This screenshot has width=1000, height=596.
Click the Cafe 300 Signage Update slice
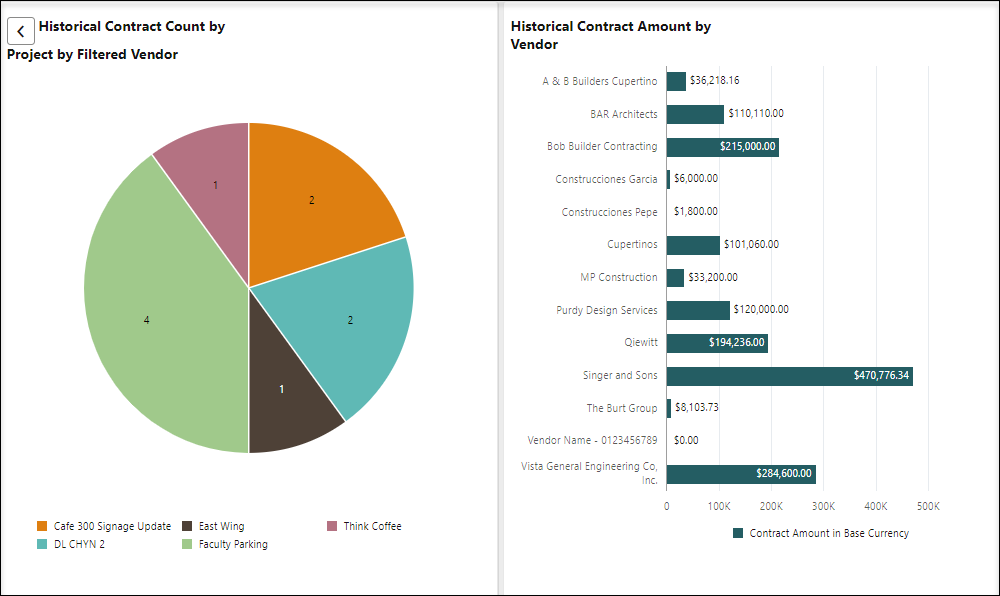[311, 199]
